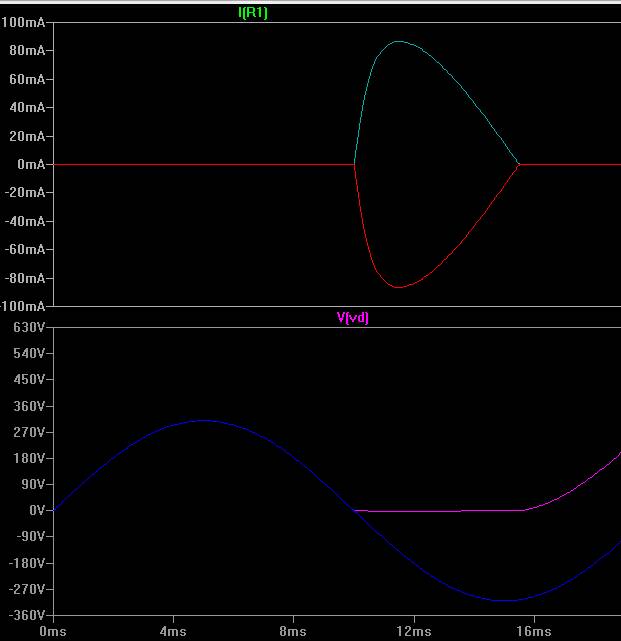Image resolution: width=621 pixels, height=641 pixels.
Task: Click the 0V voltage axis label
Action: pyautogui.click(x=37, y=510)
